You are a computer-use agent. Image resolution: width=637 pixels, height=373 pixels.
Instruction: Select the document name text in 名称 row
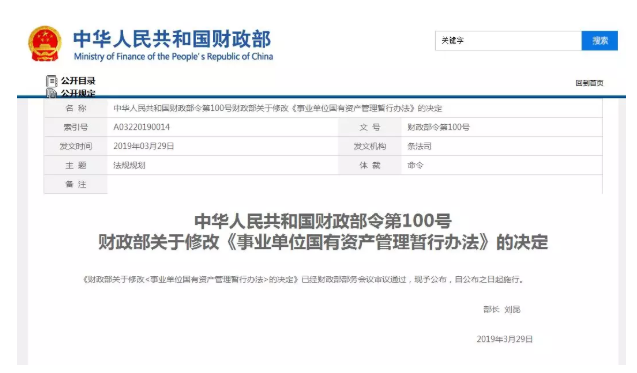[277, 108]
